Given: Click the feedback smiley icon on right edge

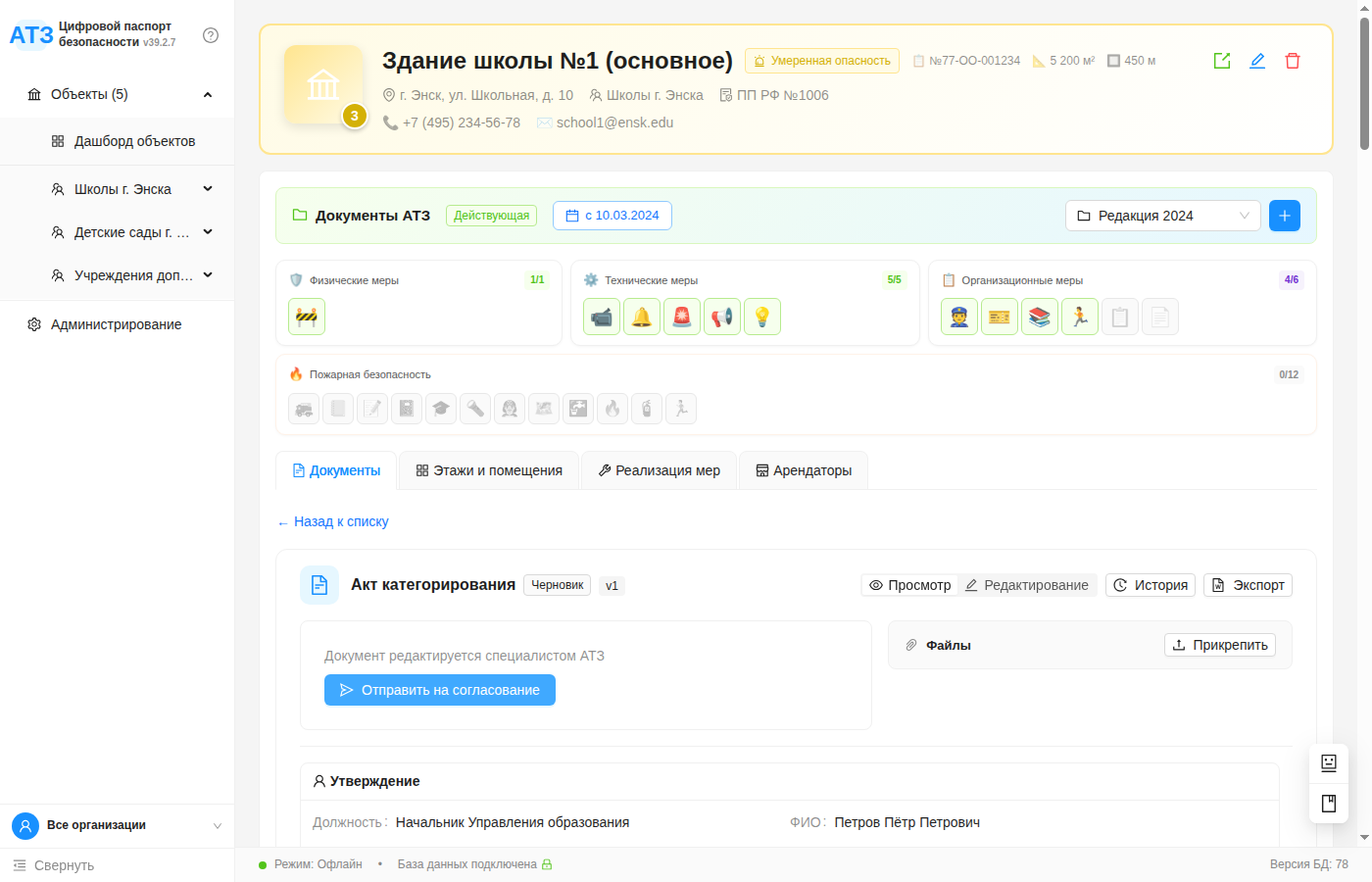Looking at the screenshot, I should [1328, 762].
